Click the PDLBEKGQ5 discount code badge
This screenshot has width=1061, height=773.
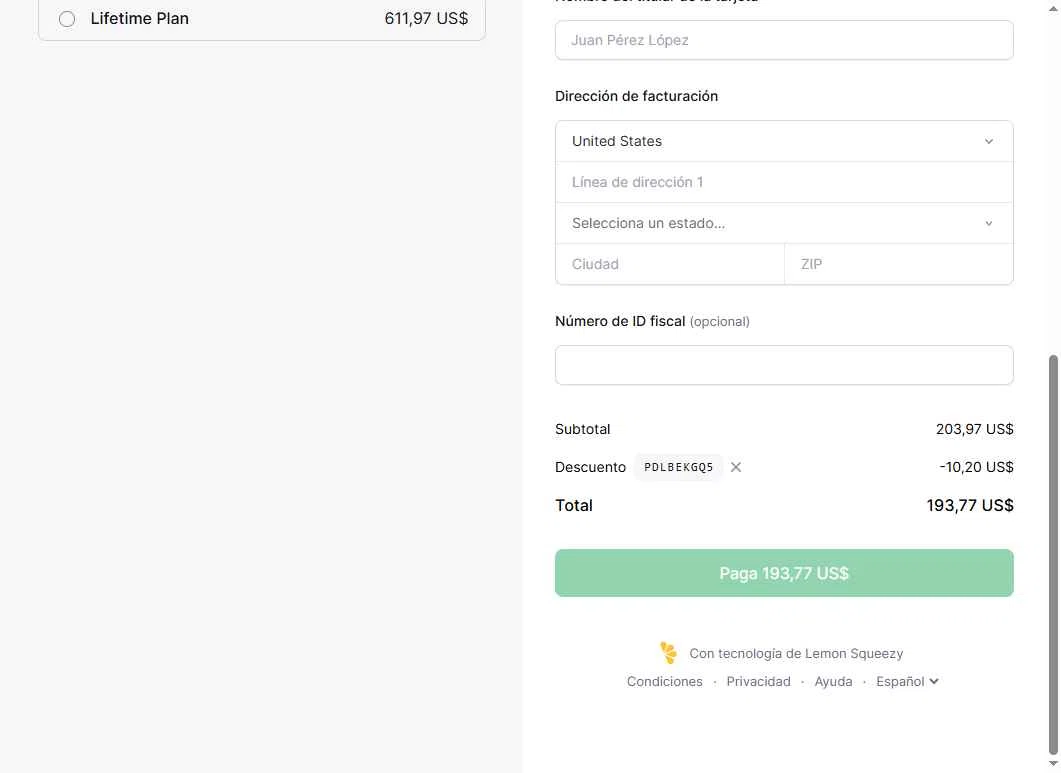(678, 467)
